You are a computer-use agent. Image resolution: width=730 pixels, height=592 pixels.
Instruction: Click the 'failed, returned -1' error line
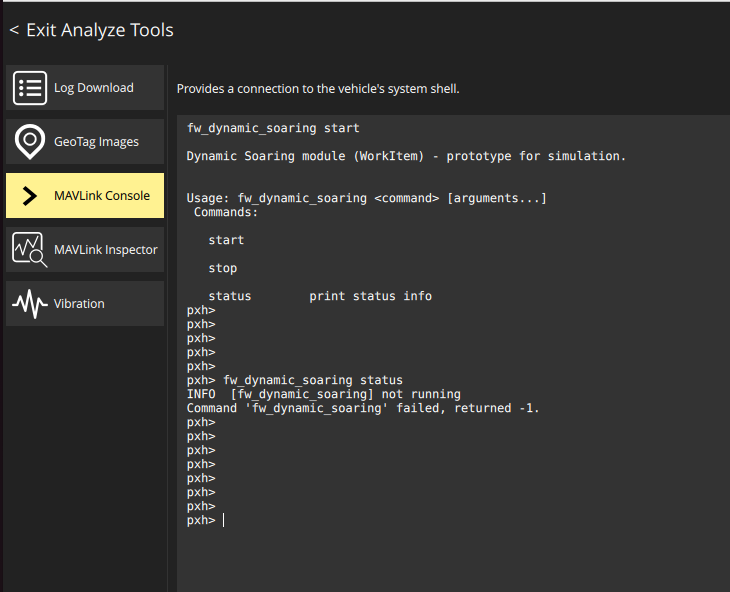363,408
